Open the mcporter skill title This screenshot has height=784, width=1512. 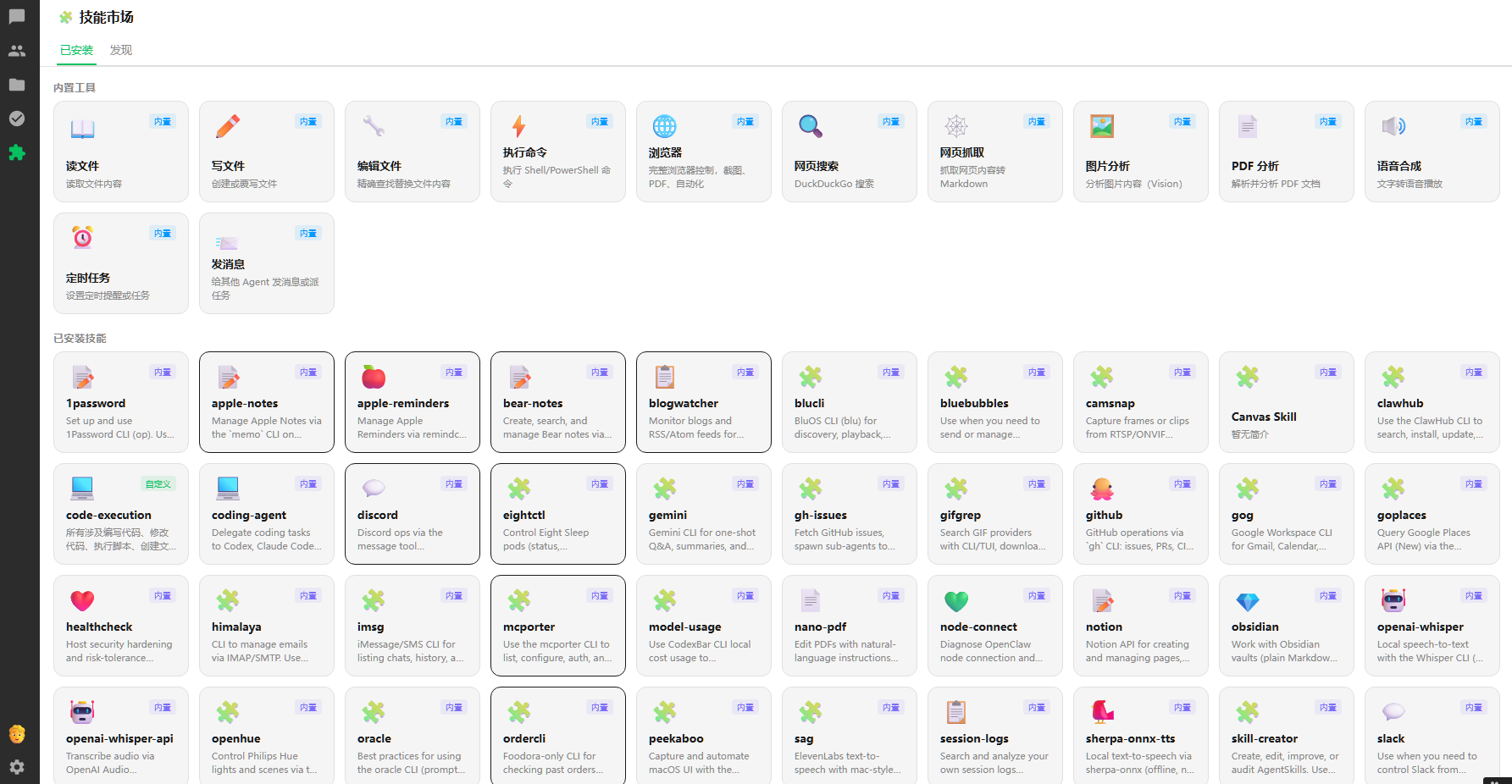click(529, 627)
